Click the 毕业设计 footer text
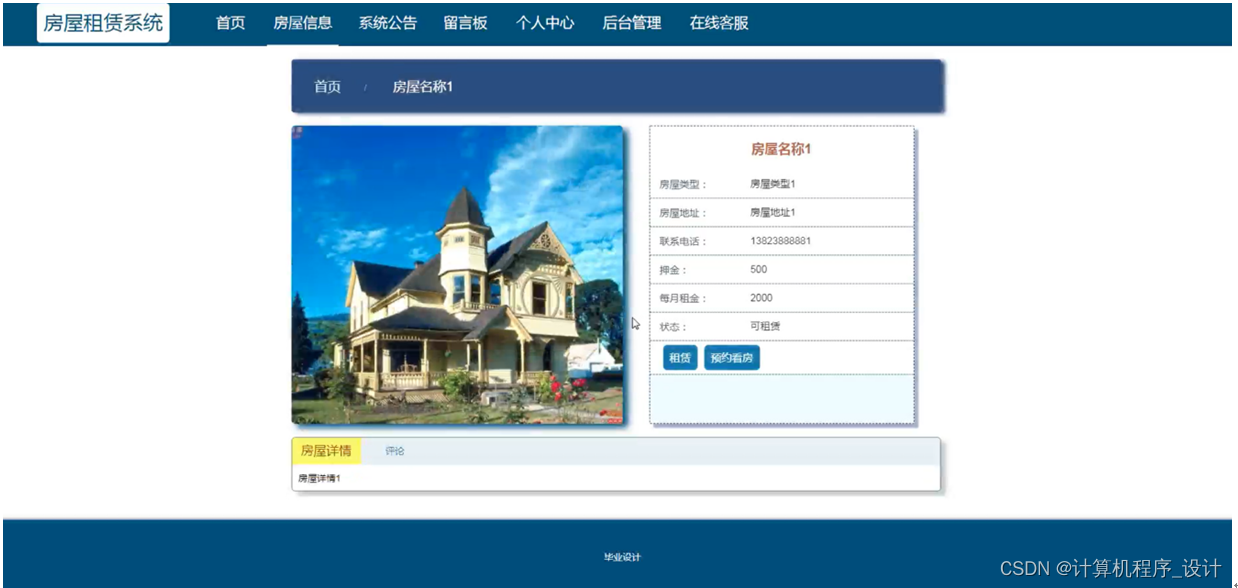The image size is (1238, 588). point(622,557)
